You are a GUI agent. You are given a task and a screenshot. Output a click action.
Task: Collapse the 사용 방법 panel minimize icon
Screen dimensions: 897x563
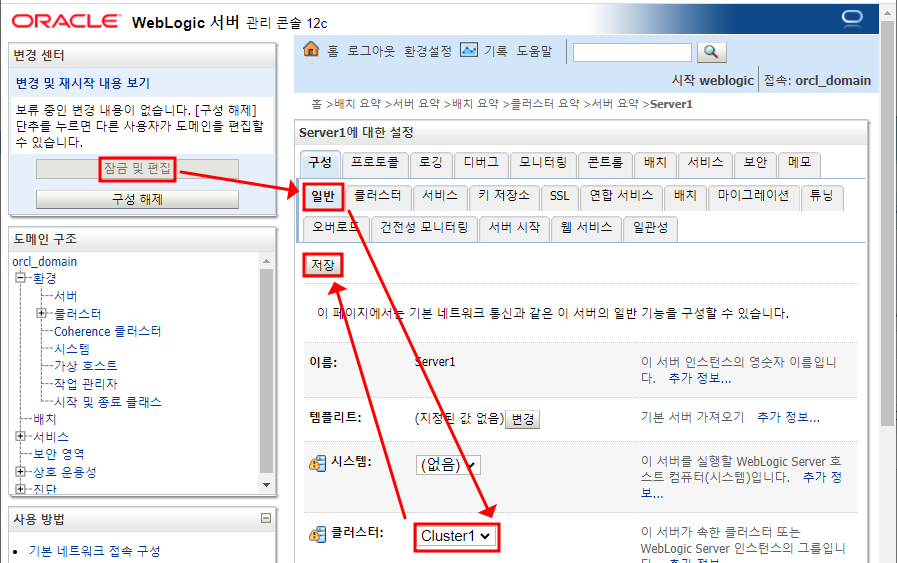[266, 518]
